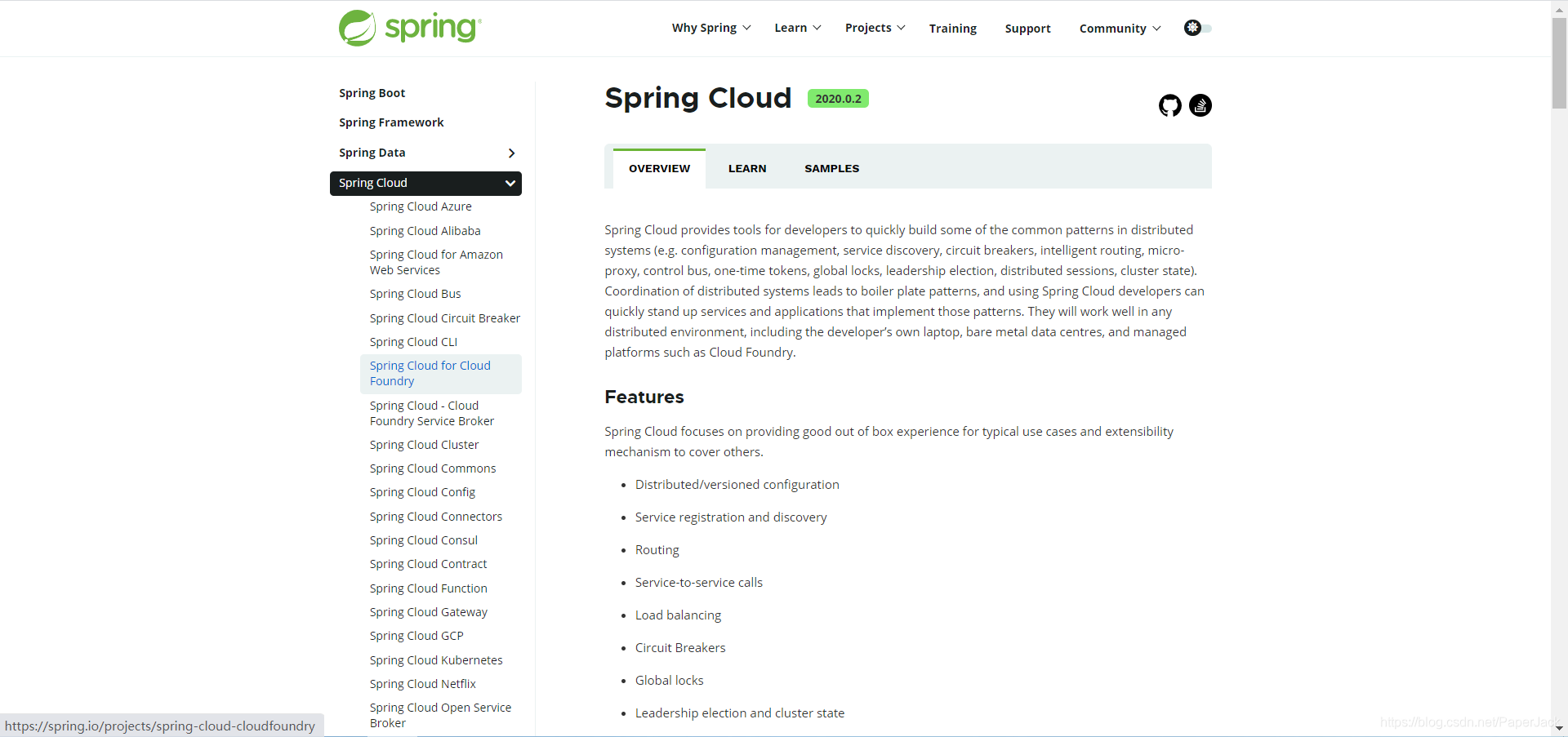Open Spring Cloud Config
The height and width of the screenshot is (737, 1568).
point(422,492)
